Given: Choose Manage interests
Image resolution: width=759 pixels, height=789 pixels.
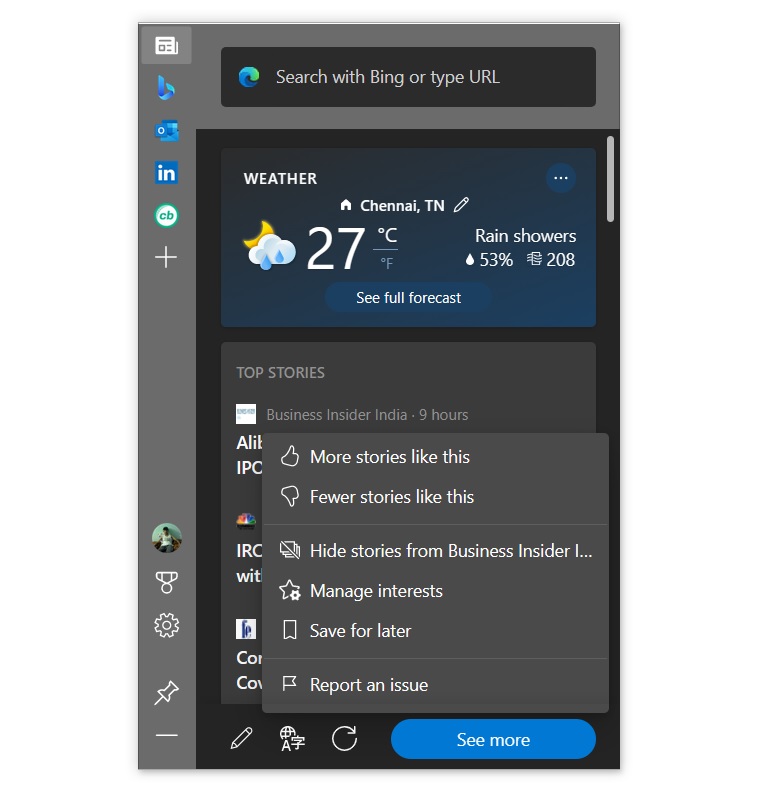Looking at the screenshot, I should coord(436,591).
